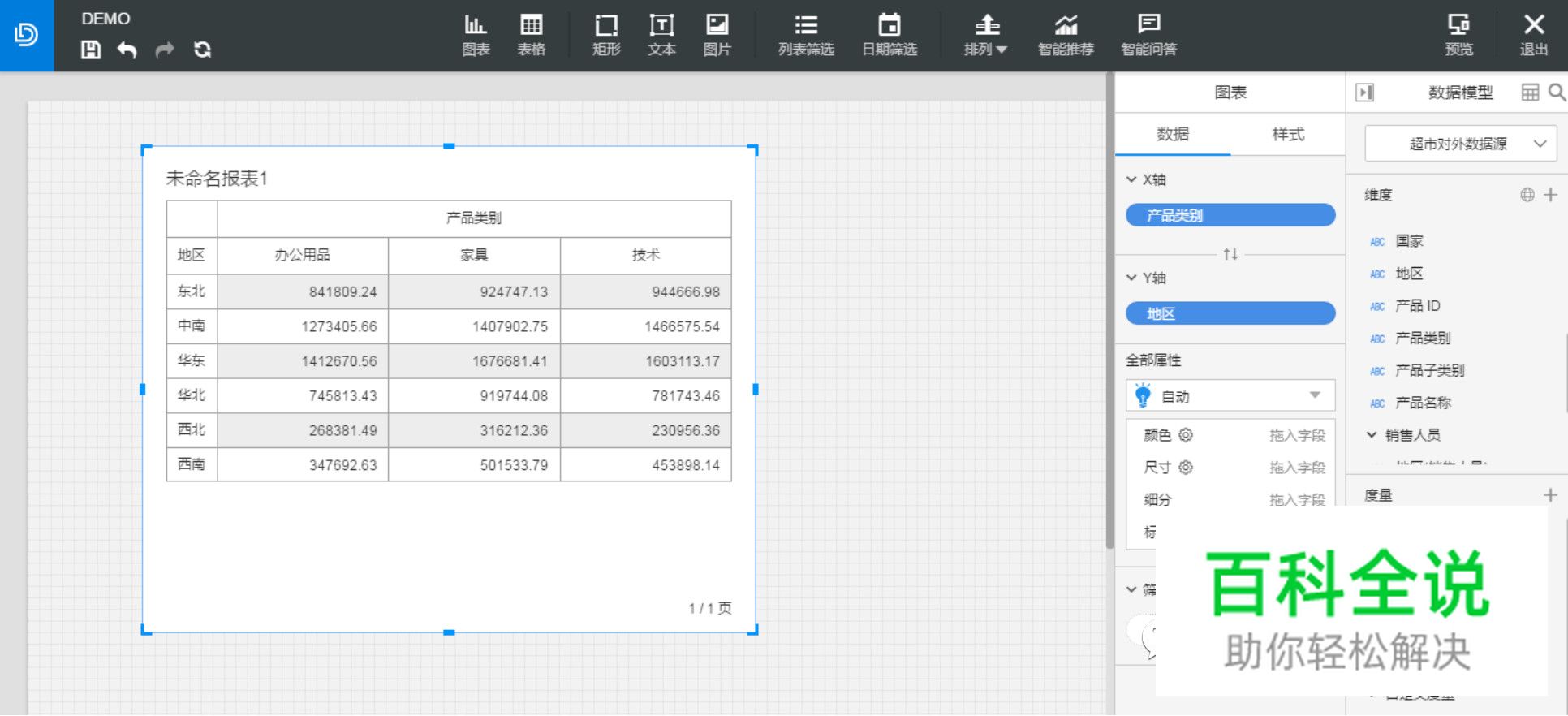Click the refresh icon in the header
This screenshot has width=1568, height=716.
point(202,50)
